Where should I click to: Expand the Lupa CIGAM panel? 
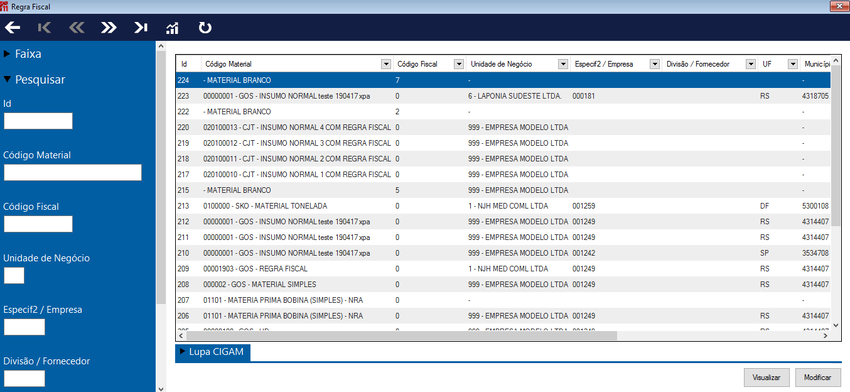pos(212,352)
